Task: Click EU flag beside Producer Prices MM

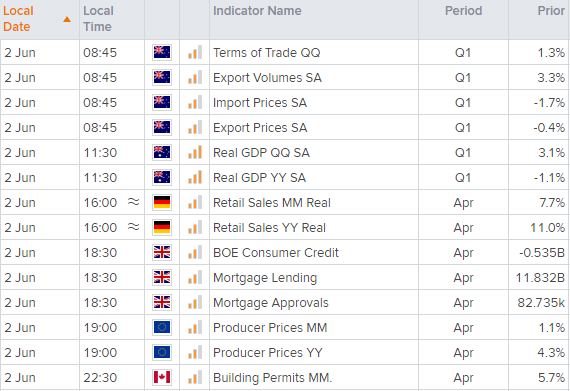Action: coord(162,327)
